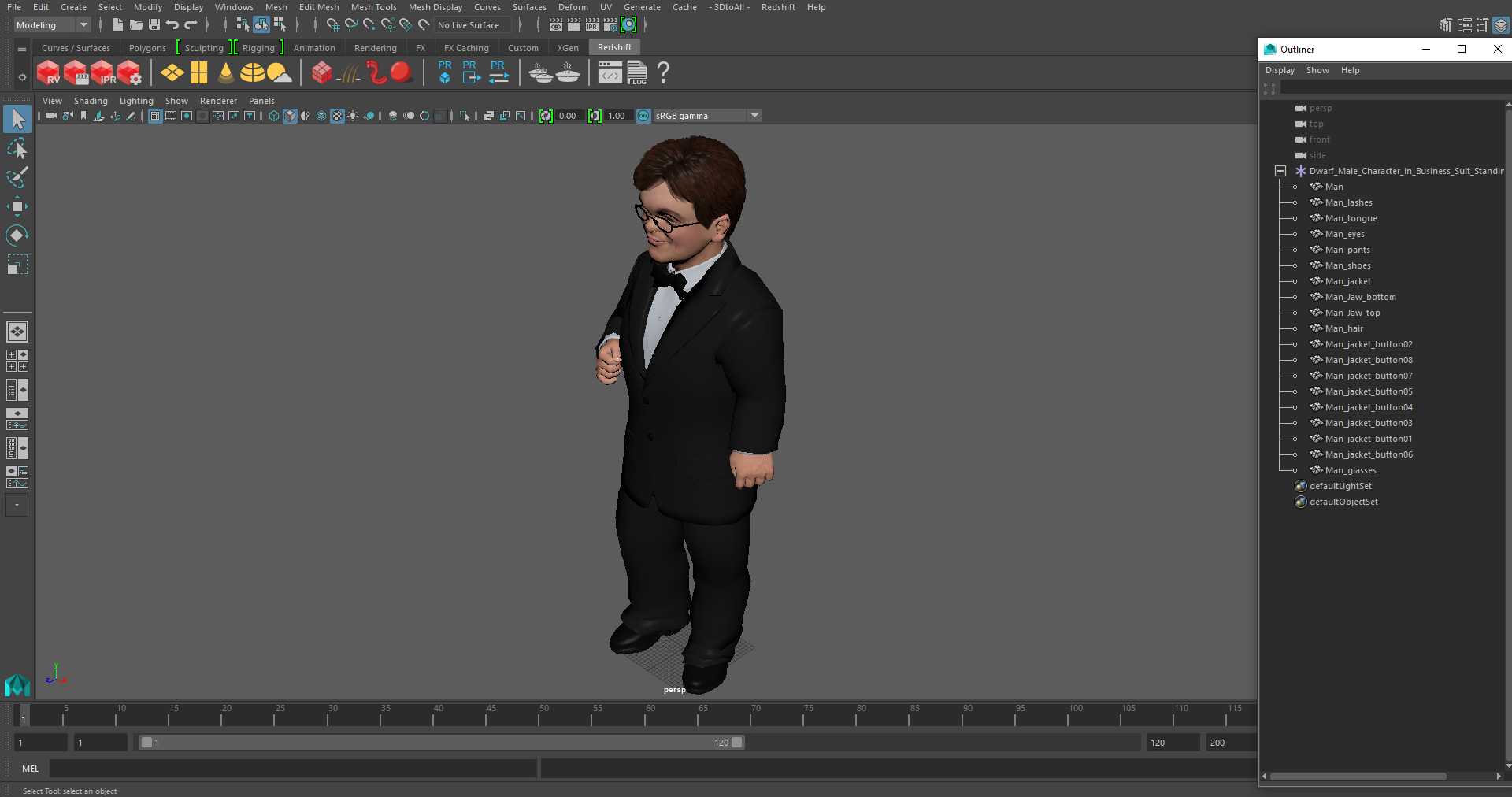The image size is (1512, 797).
Task: Open the Windows menu
Action: (234, 7)
